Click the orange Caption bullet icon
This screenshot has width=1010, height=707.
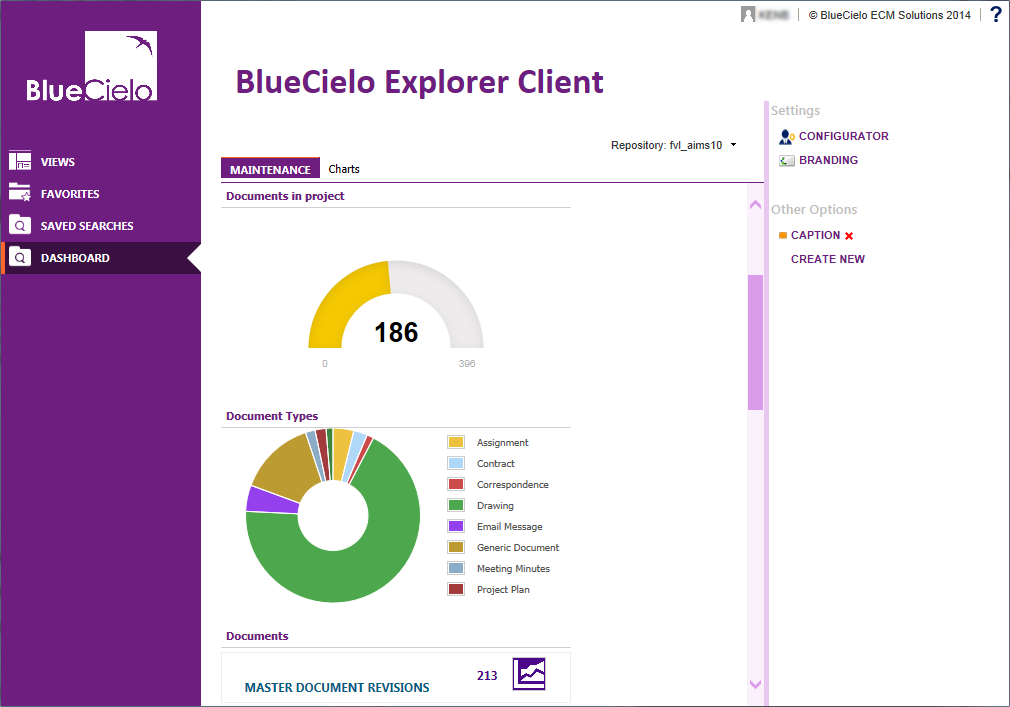[783, 235]
